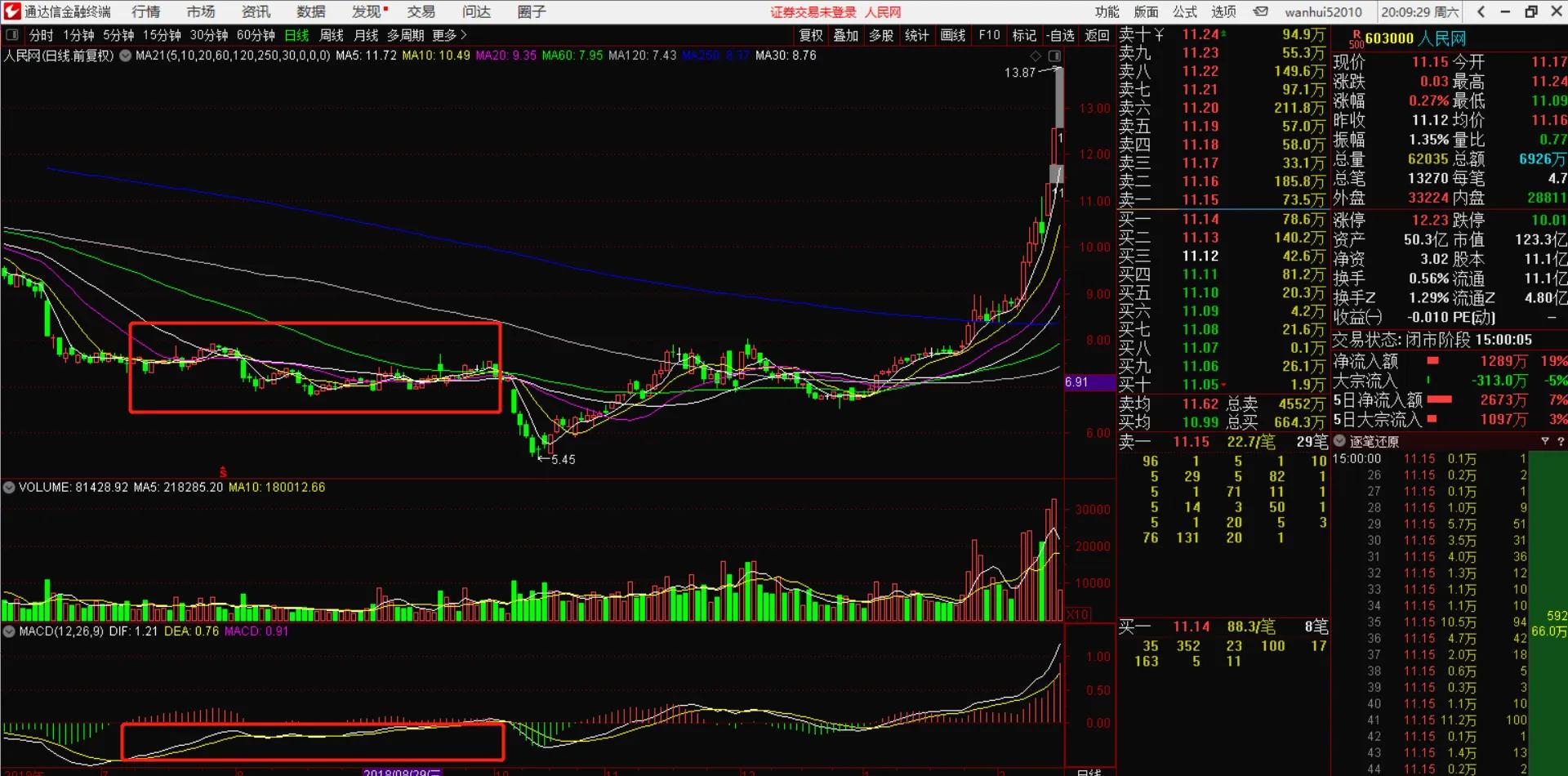Click the diamond icon above the chart
The width and height of the screenshot is (1568, 776).
point(1036,56)
